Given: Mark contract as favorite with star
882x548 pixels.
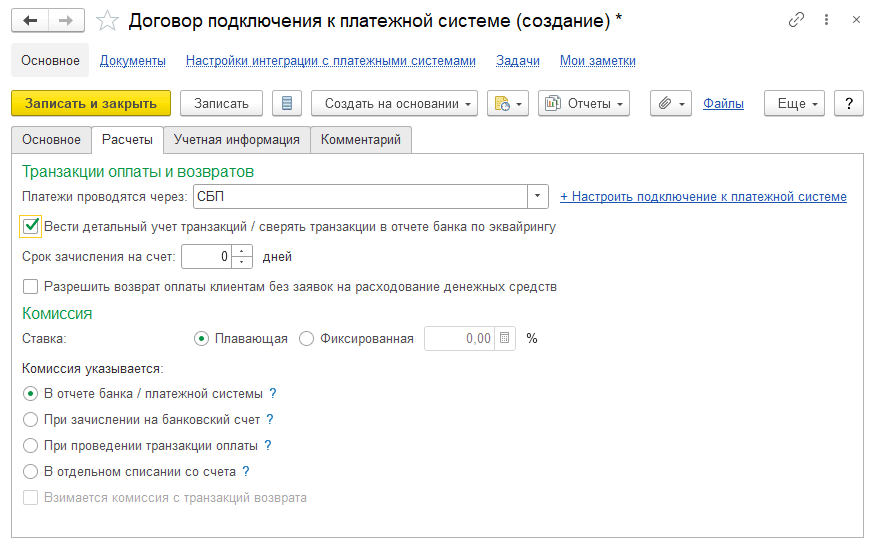Looking at the screenshot, I should click(x=108, y=20).
